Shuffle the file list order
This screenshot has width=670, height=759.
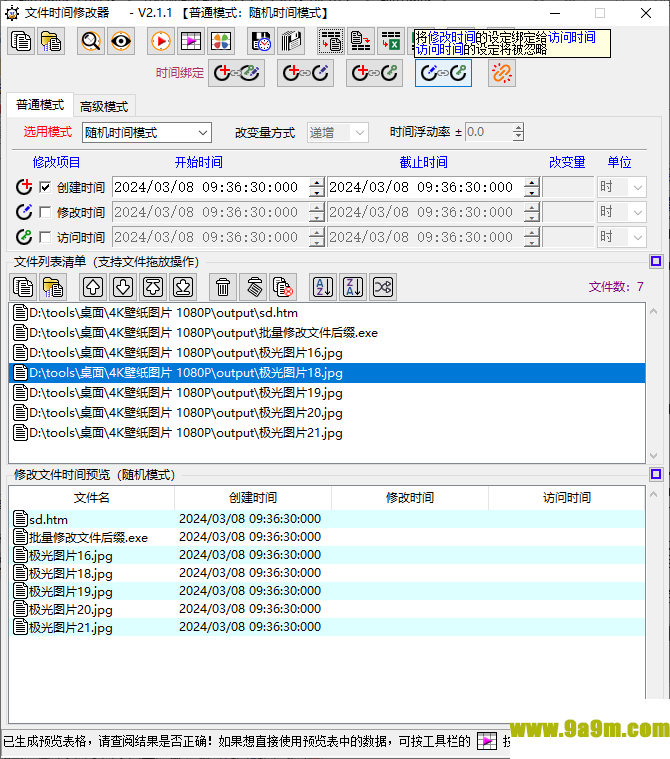point(383,287)
